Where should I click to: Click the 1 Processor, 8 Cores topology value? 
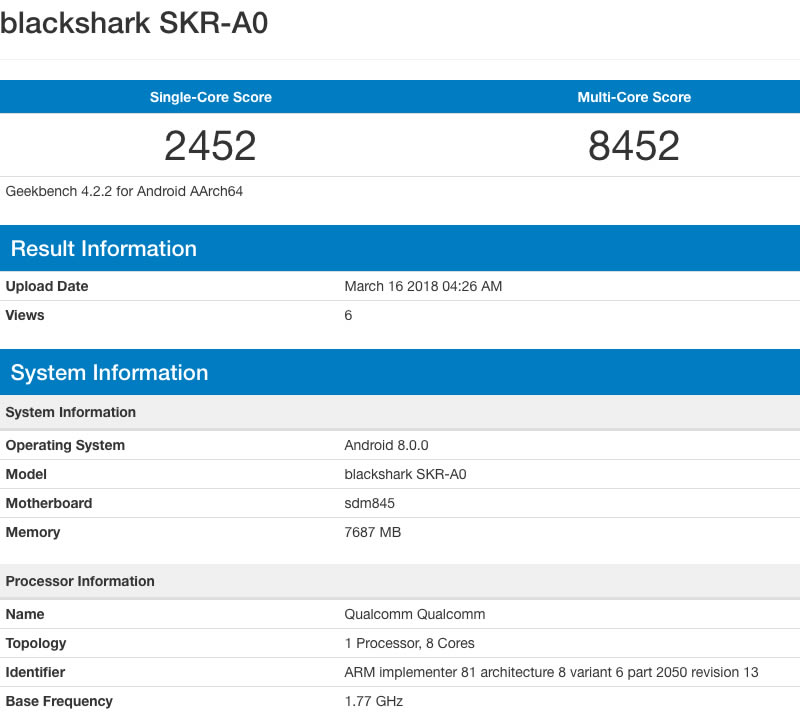tap(409, 643)
